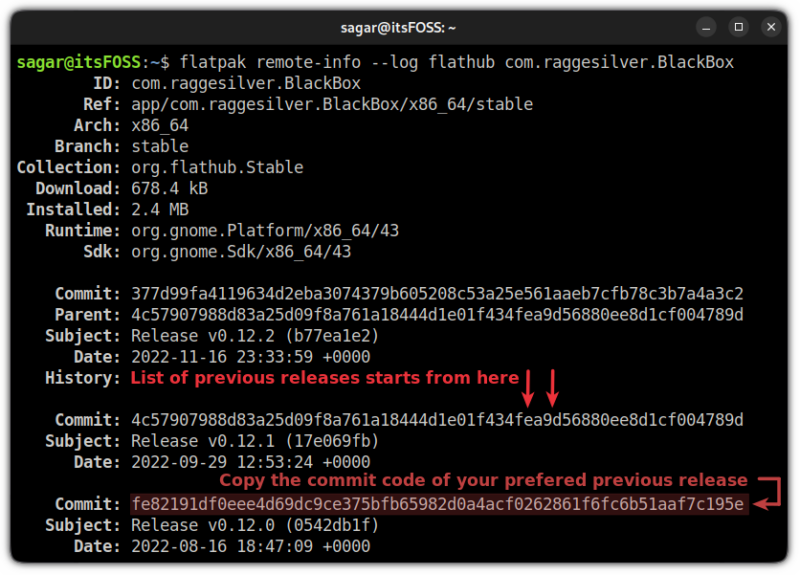Click the Arch value x86_64
This screenshot has height=575, width=800.
[x=160, y=126]
